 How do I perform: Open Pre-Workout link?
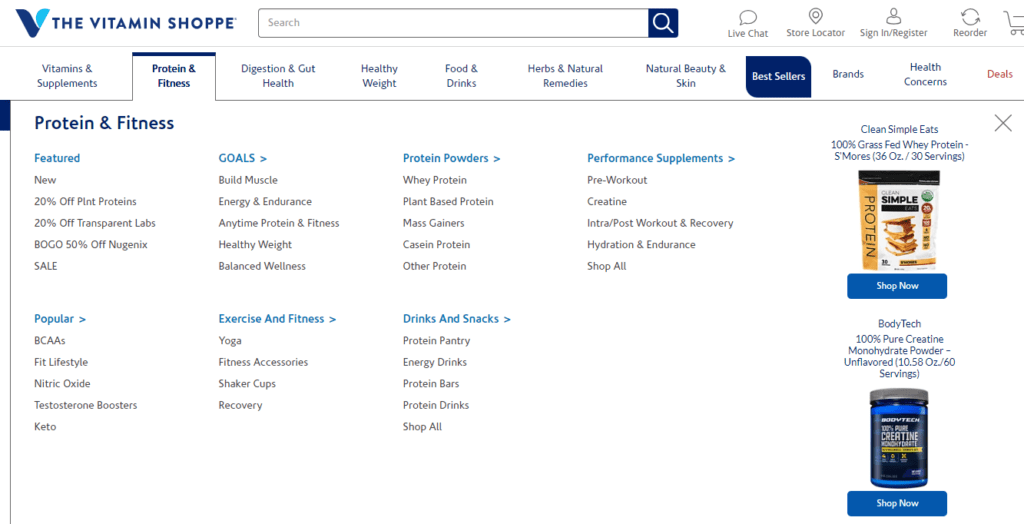click(x=617, y=180)
